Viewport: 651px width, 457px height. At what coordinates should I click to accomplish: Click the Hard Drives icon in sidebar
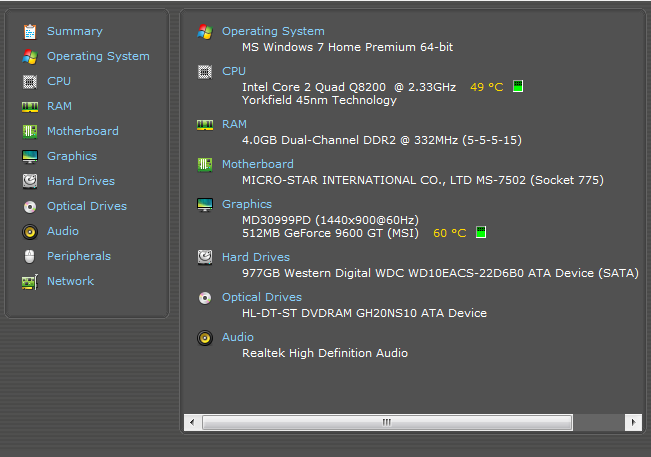(x=30, y=181)
